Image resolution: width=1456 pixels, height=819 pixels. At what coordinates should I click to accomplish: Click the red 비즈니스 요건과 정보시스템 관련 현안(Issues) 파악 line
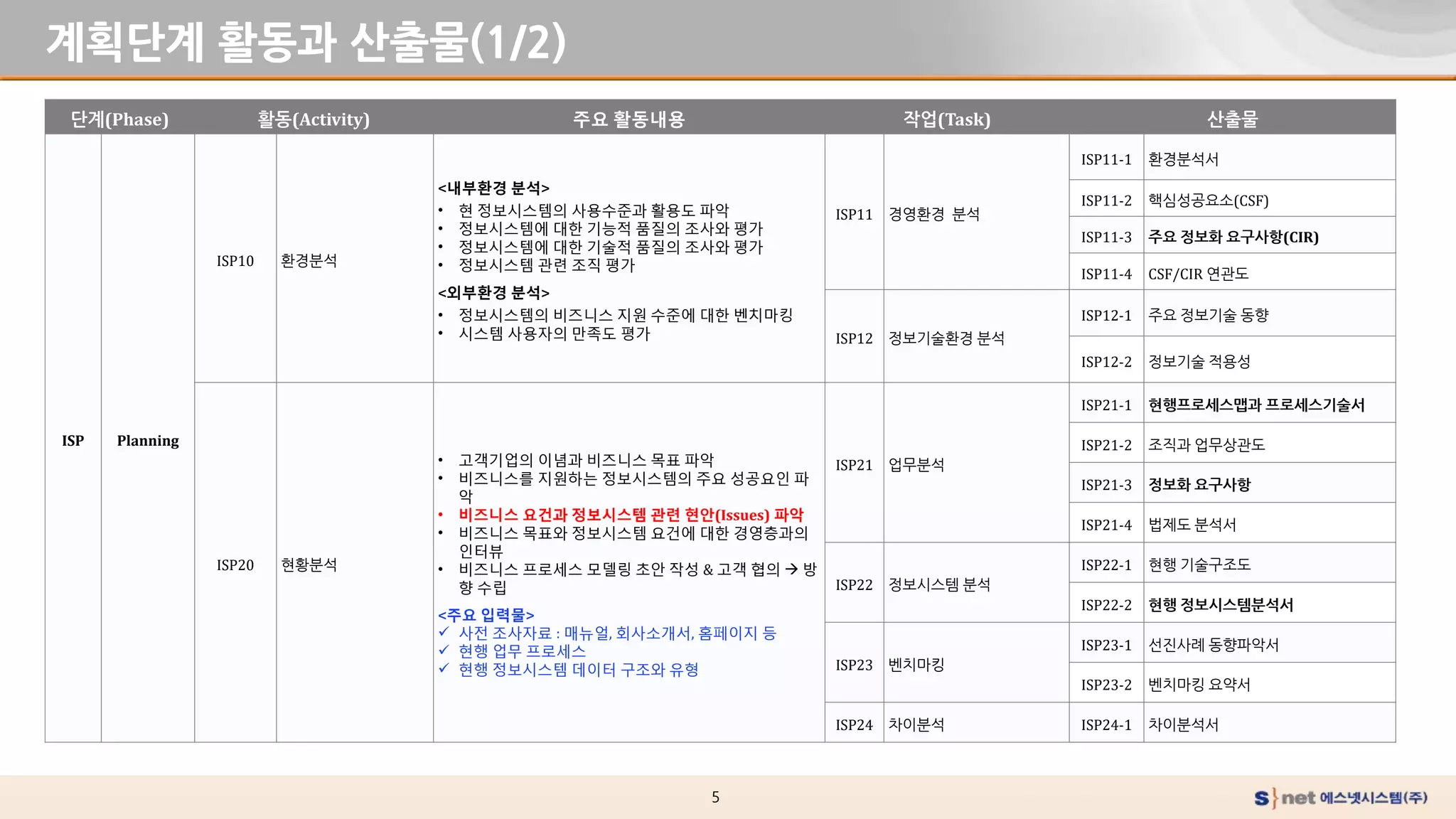pyautogui.click(x=631, y=515)
